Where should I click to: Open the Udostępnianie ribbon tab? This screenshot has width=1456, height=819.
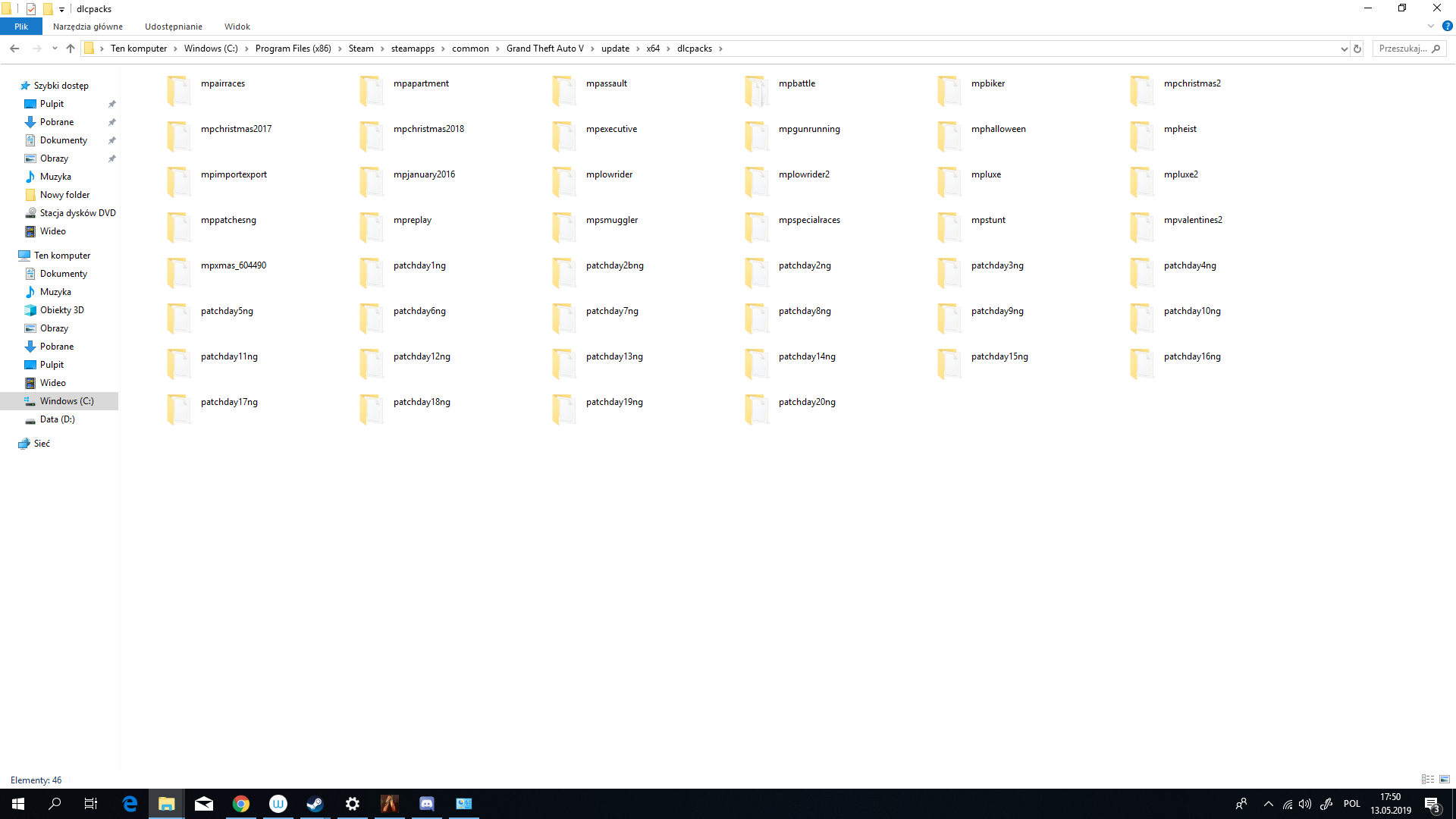(x=174, y=27)
